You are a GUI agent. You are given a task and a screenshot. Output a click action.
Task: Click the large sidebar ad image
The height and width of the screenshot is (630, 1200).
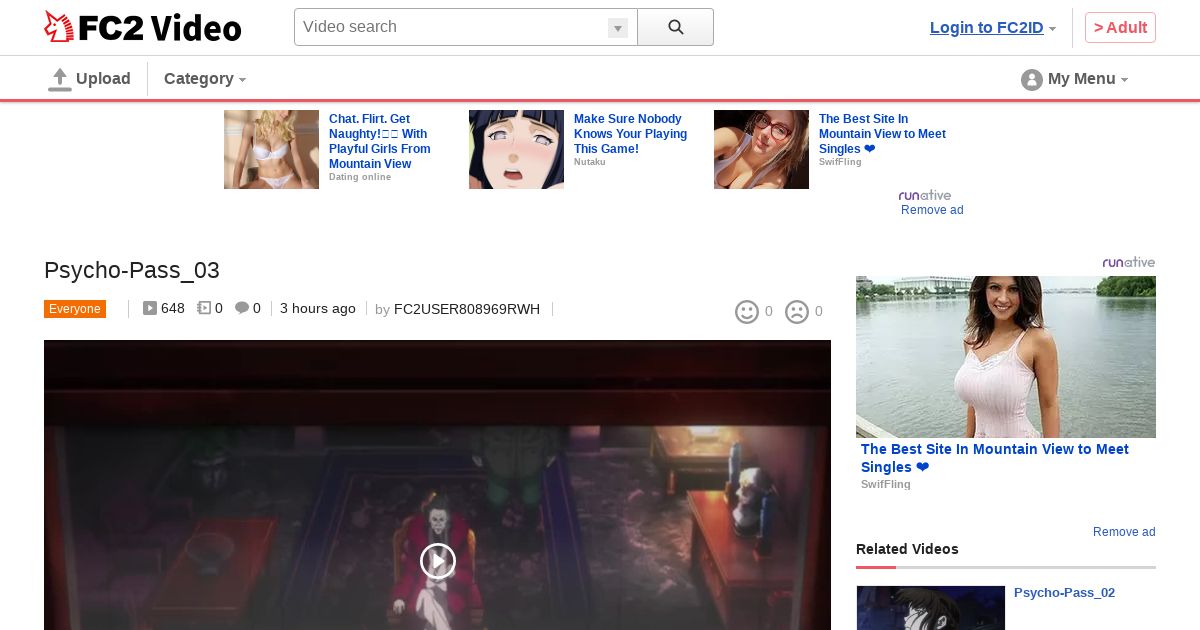pyautogui.click(x=1006, y=357)
